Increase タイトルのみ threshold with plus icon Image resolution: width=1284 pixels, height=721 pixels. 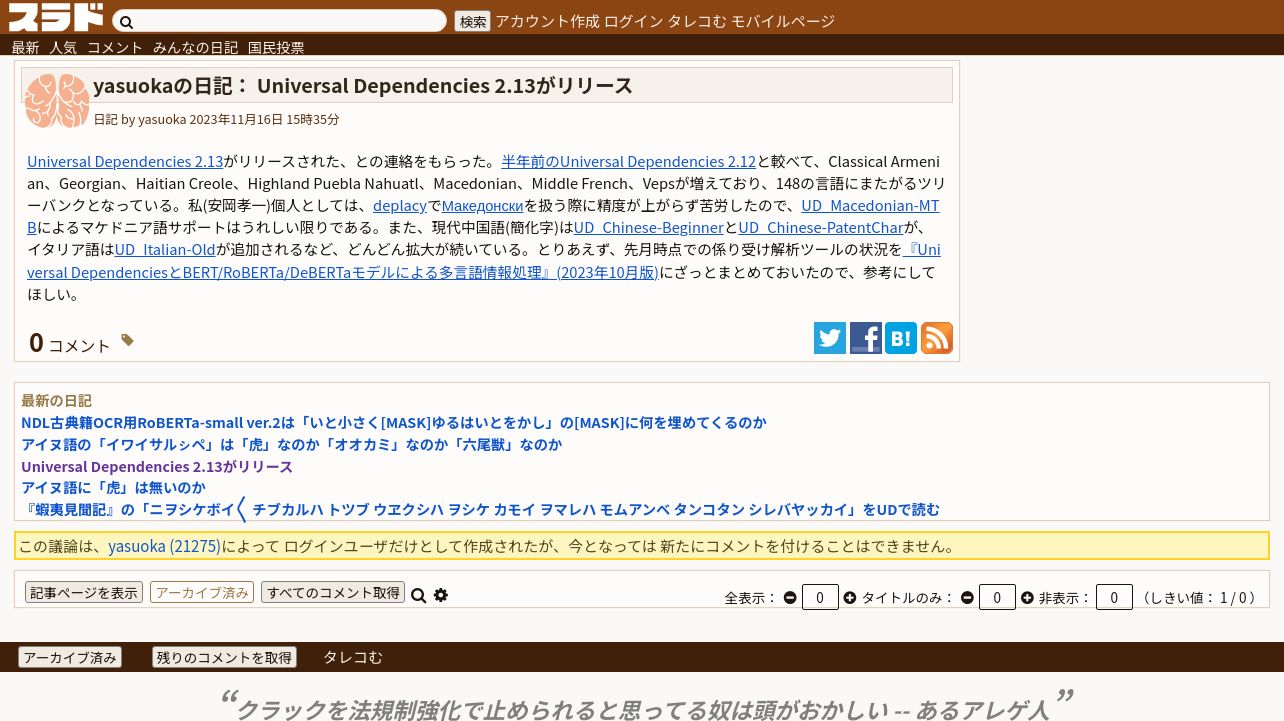(1027, 597)
